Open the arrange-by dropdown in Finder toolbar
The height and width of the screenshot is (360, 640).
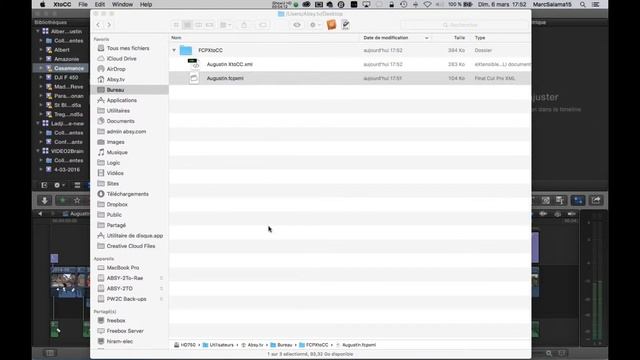pos(225,25)
